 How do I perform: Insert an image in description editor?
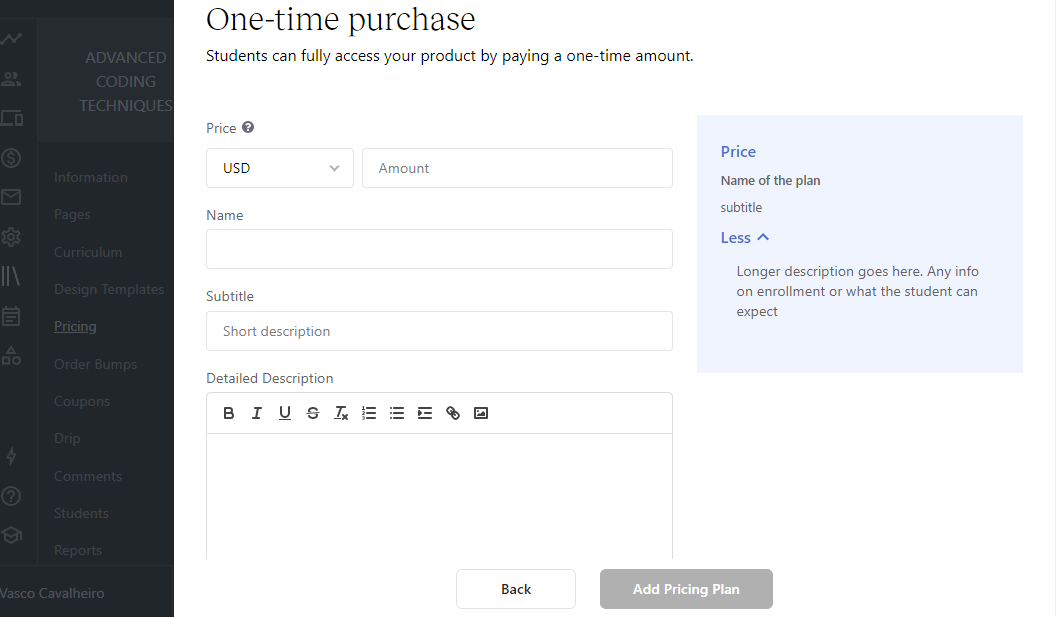coord(481,413)
